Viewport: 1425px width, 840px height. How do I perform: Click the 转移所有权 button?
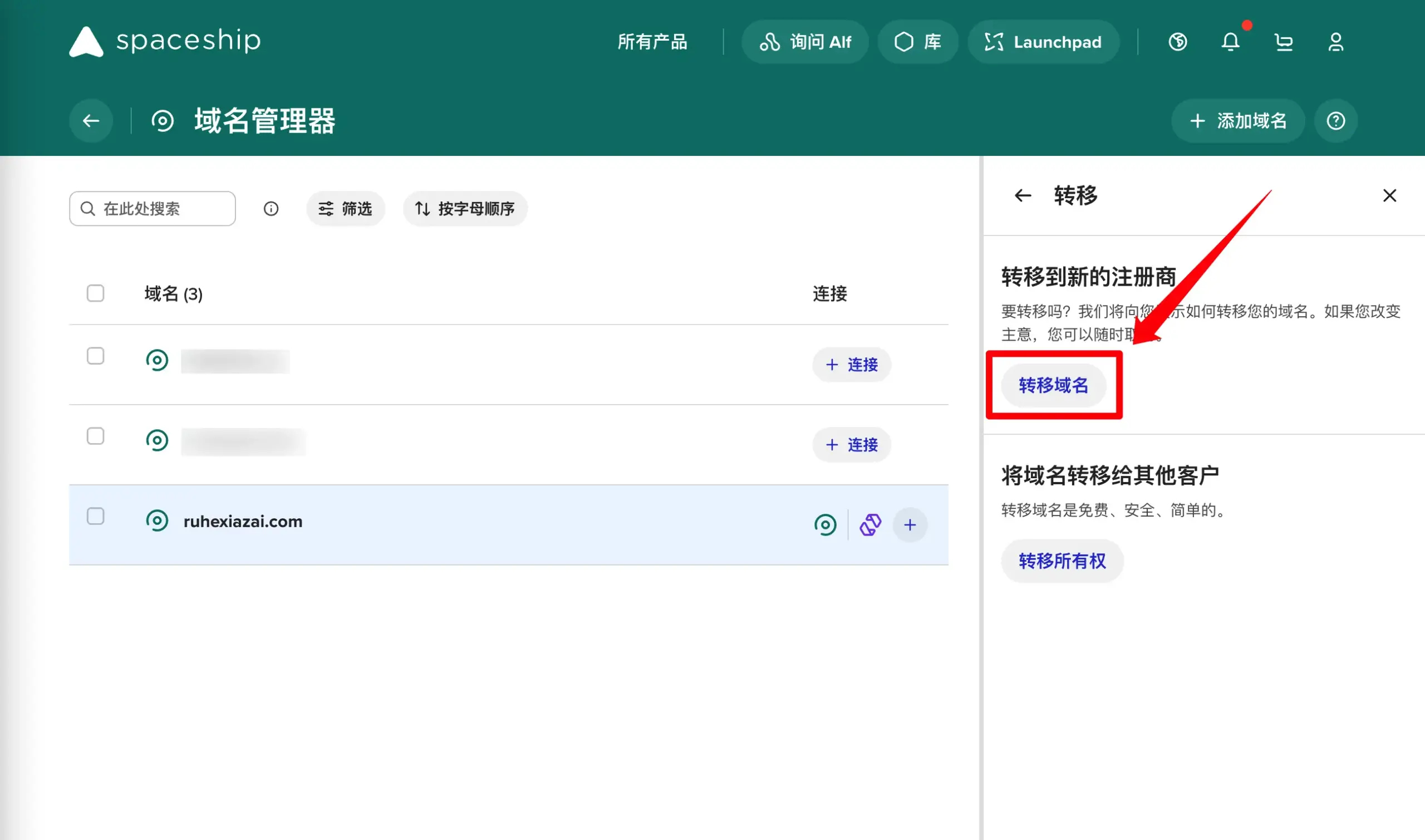click(1062, 561)
